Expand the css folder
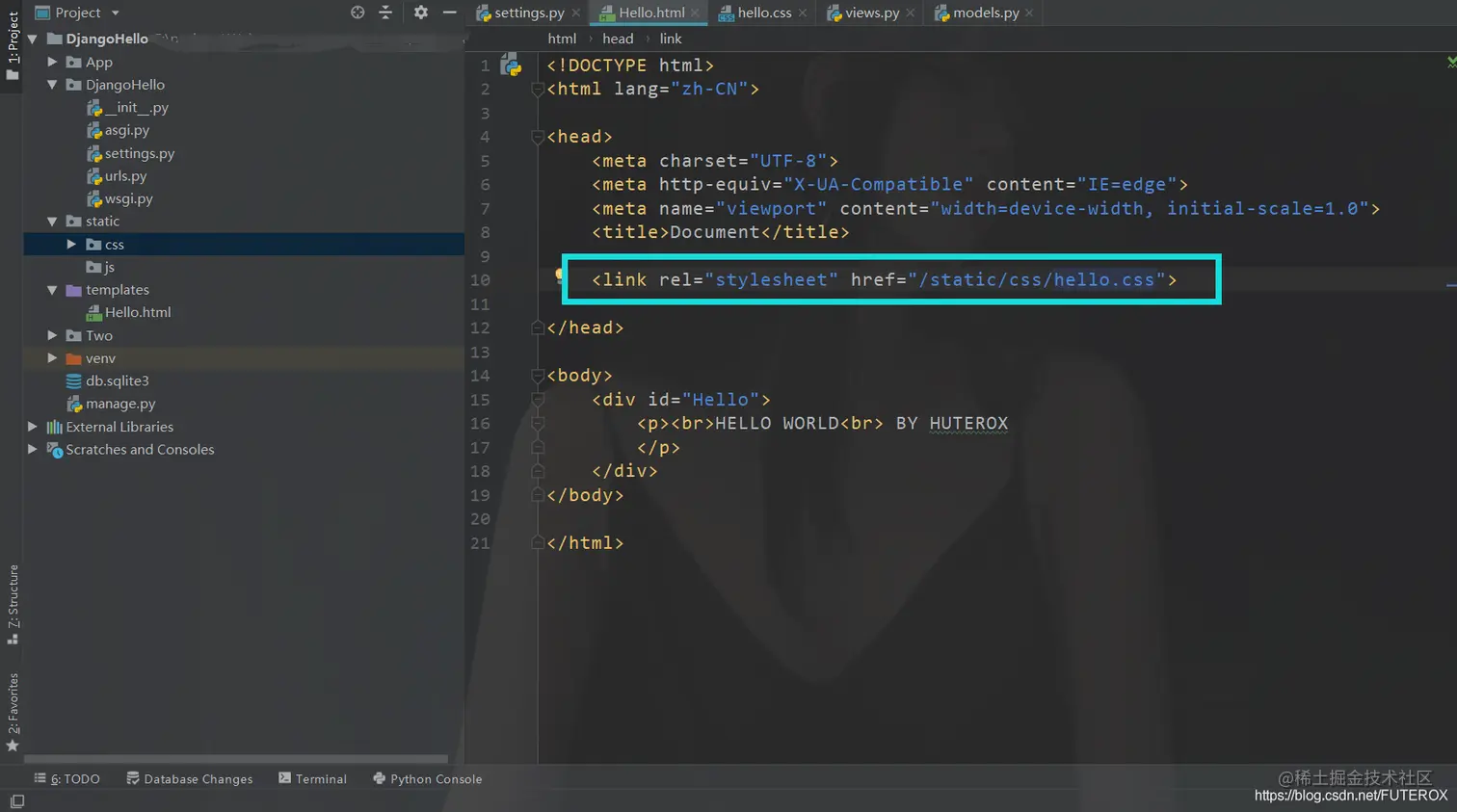Image resolution: width=1457 pixels, height=812 pixels. tap(72, 245)
